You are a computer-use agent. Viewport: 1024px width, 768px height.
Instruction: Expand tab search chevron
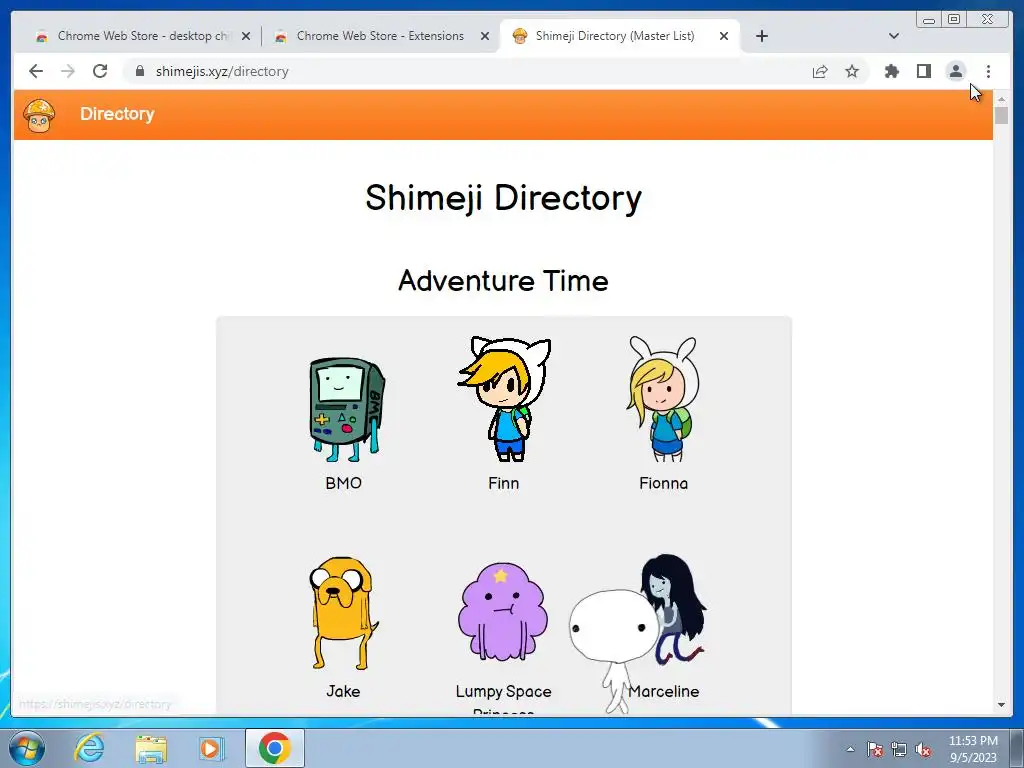pyautogui.click(x=894, y=36)
